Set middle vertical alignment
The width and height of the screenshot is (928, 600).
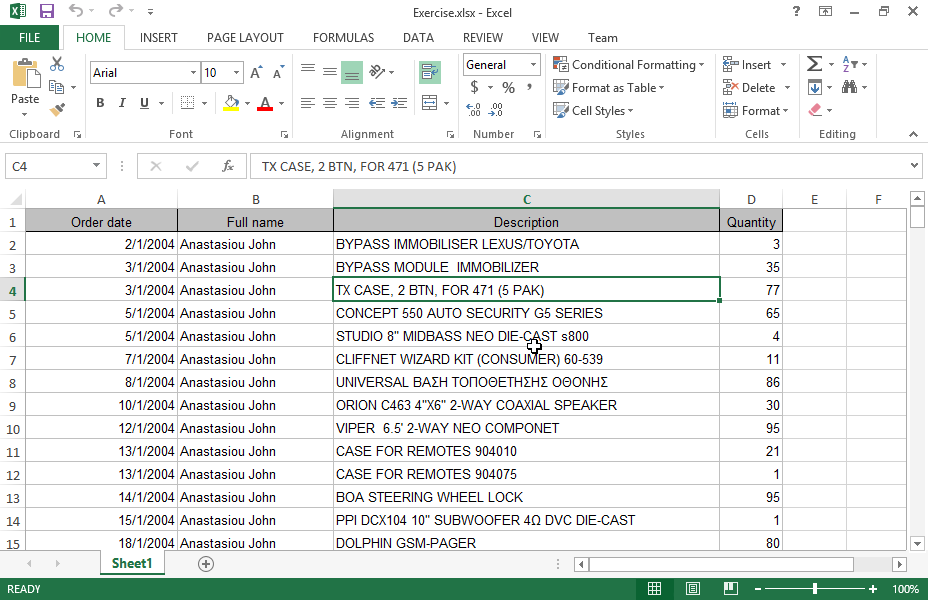coord(330,72)
